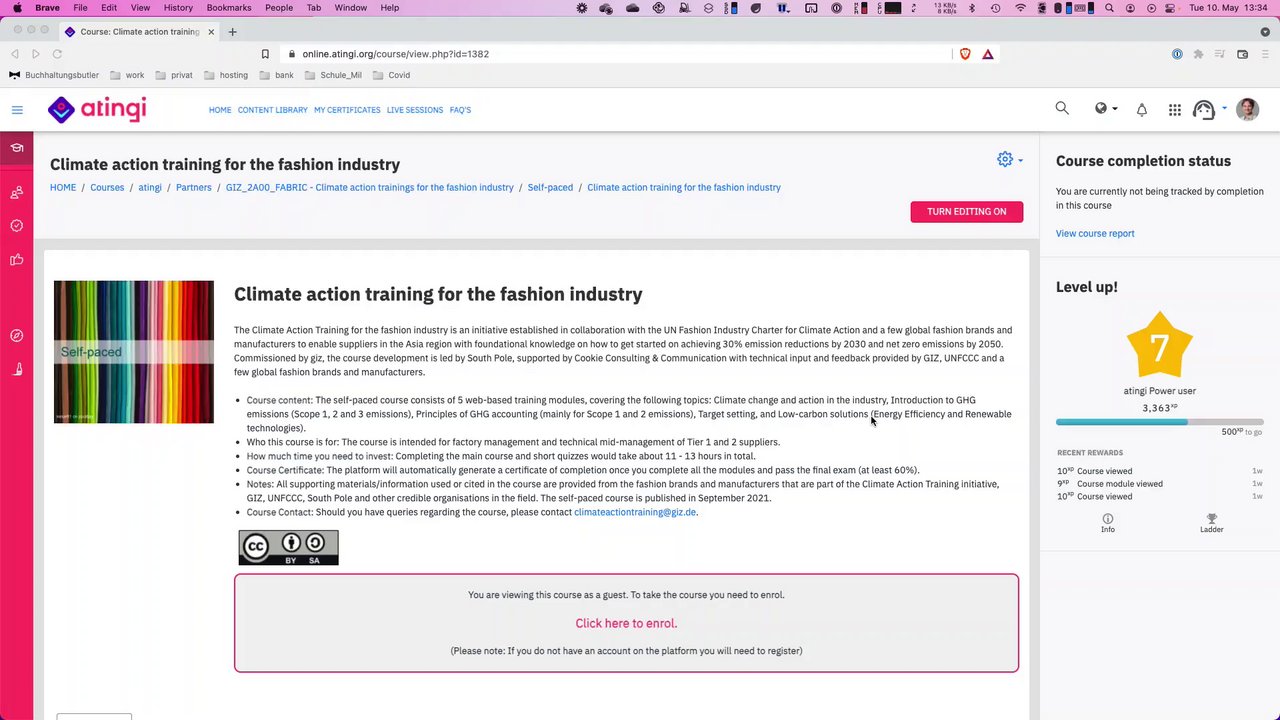This screenshot has height=720, width=1280.
Task: Click the Self-paced course thumbnail
Action: tap(134, 352)
